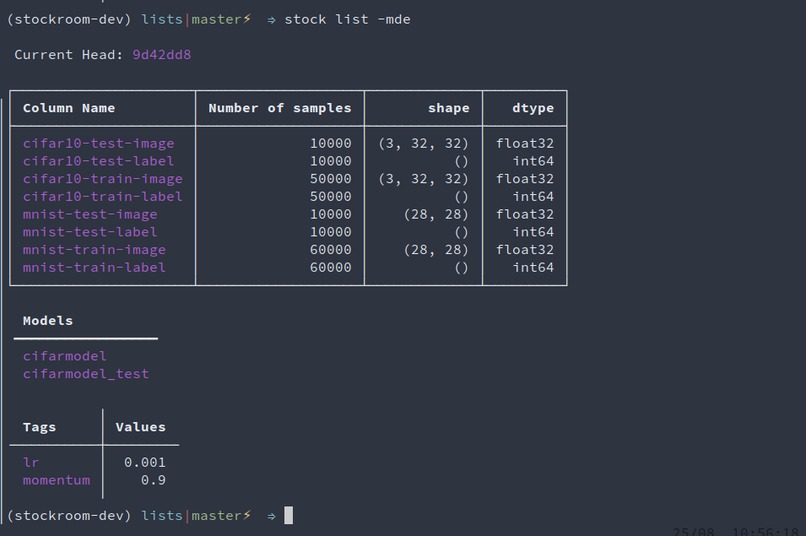
Task: Click the 'Values' header
Action: [141, 427]
